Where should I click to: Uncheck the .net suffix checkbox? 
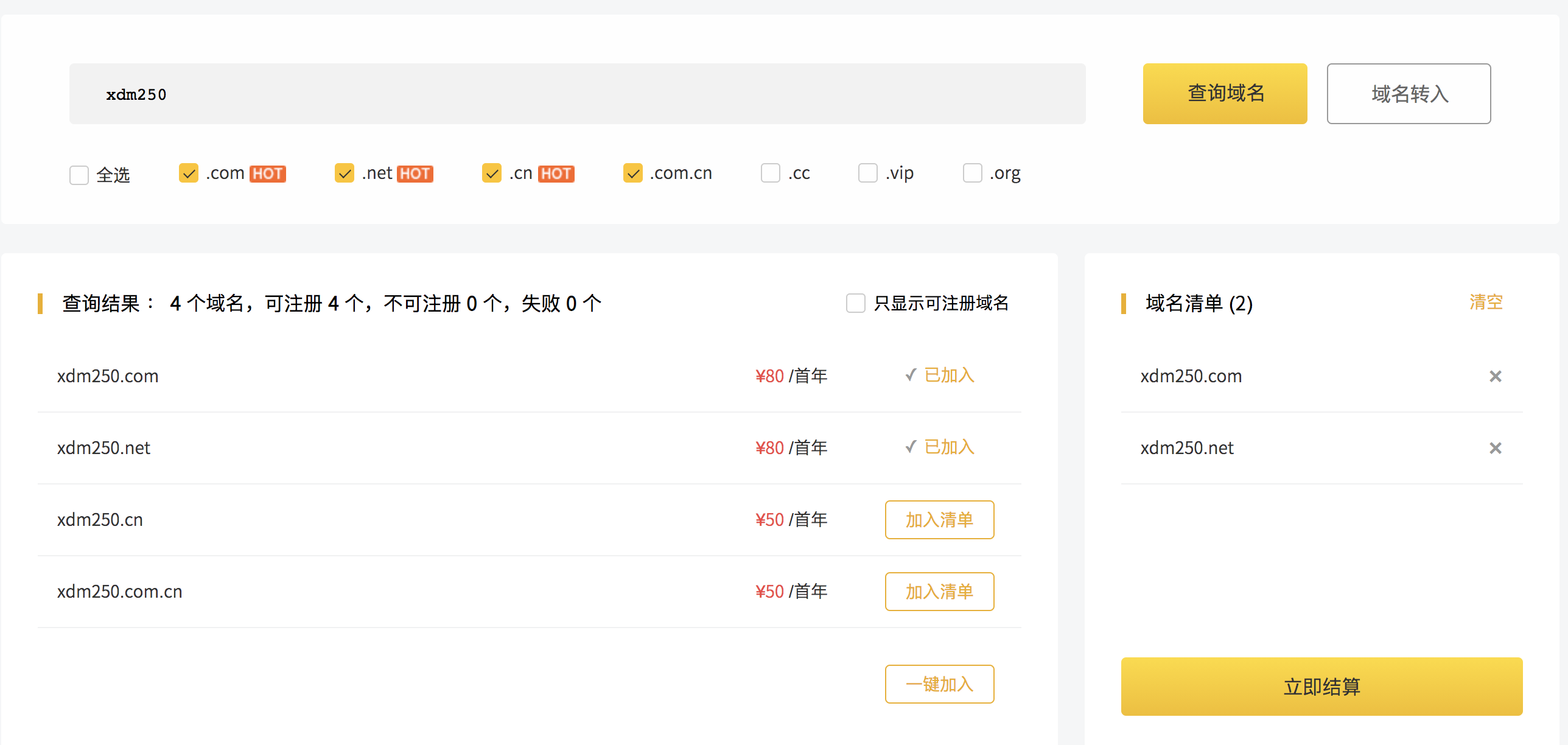(x=345, y=173)
